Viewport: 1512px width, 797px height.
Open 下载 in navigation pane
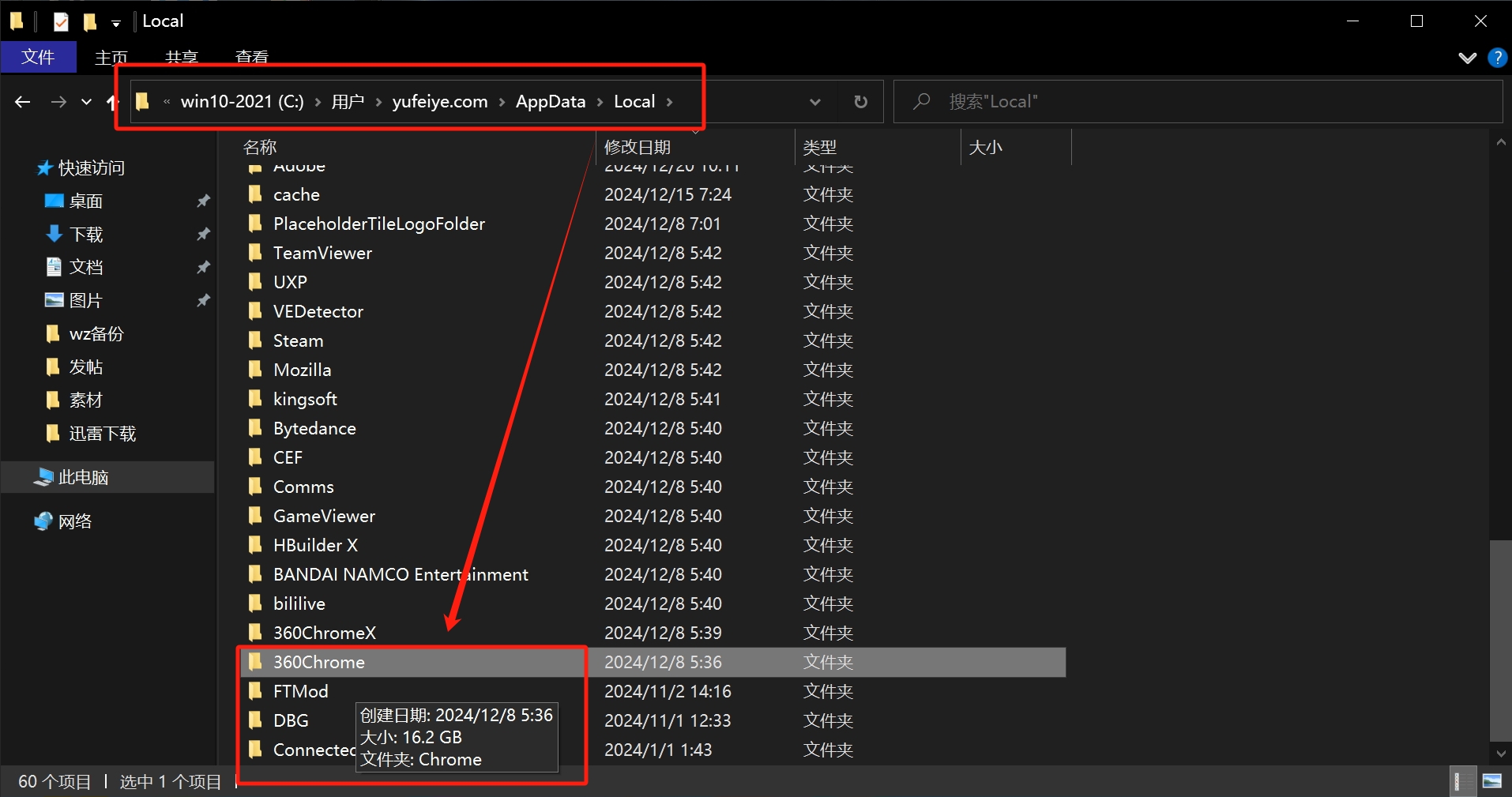(x=85, y=234)
